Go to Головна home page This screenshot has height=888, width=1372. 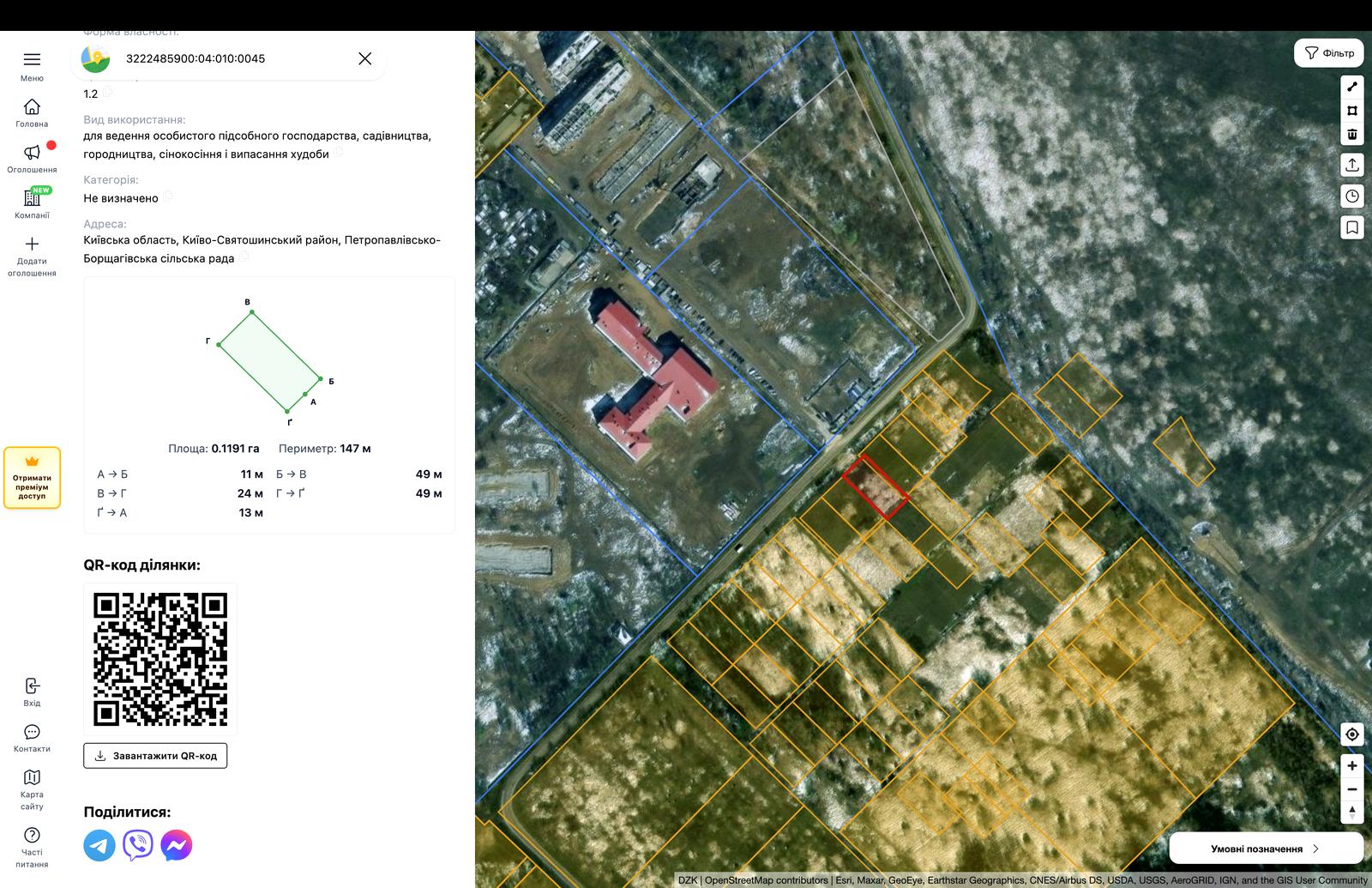click(x=32, y=112)
